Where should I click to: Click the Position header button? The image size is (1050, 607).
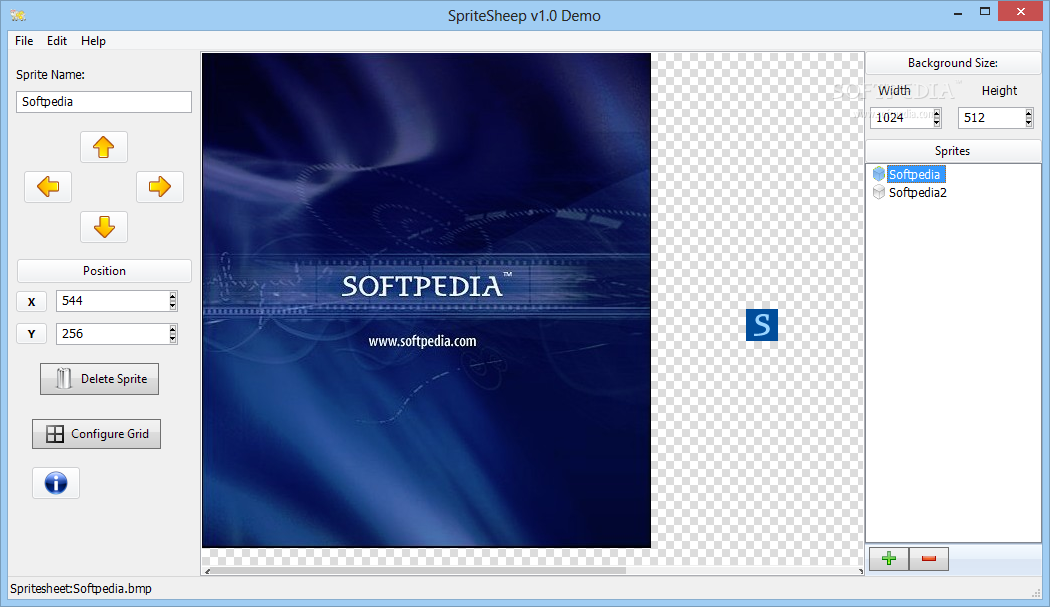(104, 271)
